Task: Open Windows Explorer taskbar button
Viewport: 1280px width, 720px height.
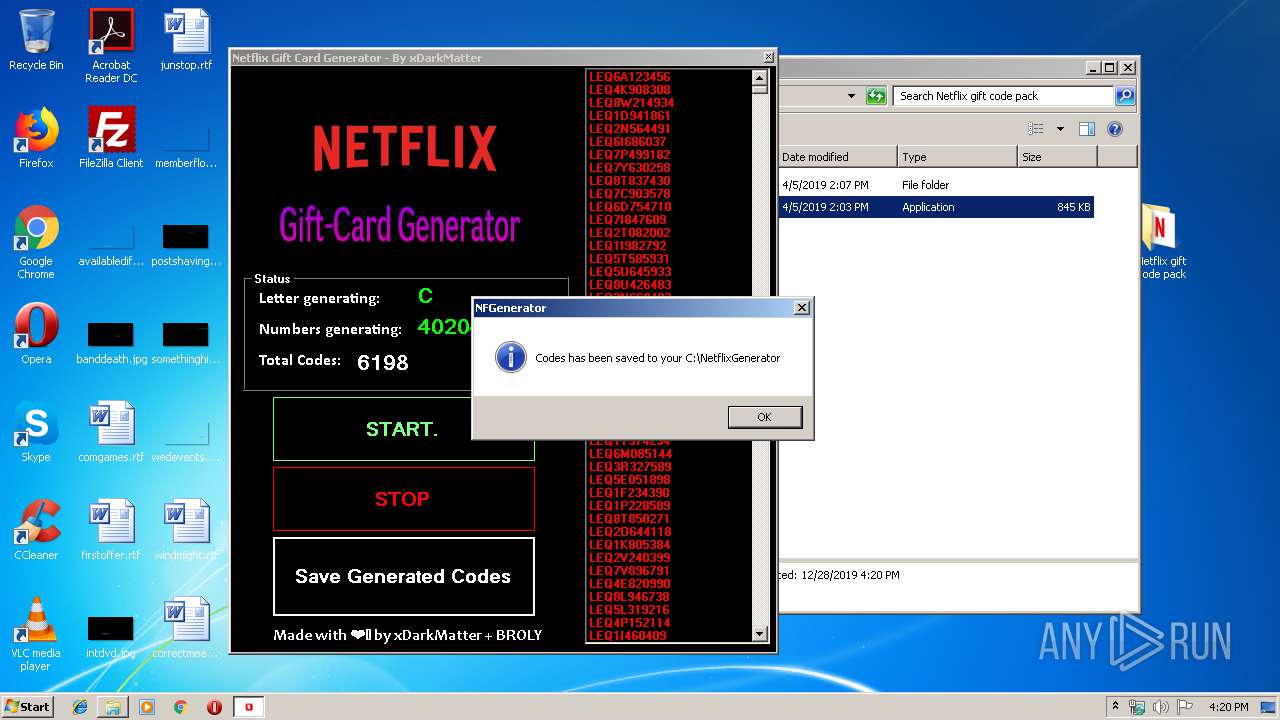Action: tap(113, 707)
